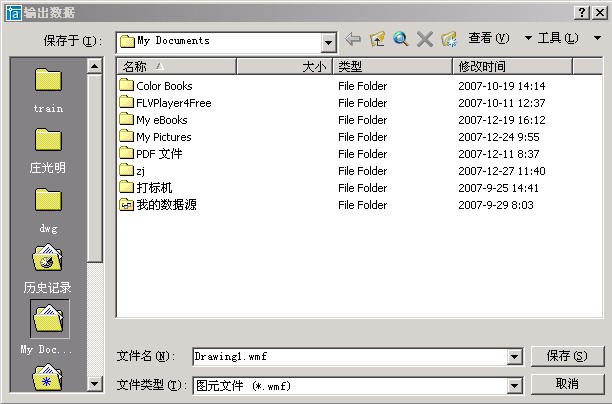The width and height of the screenshot is (612, 404).
Task: Expand the 文件名 filename dropdown arrow
Action: [x=514, y=356]
